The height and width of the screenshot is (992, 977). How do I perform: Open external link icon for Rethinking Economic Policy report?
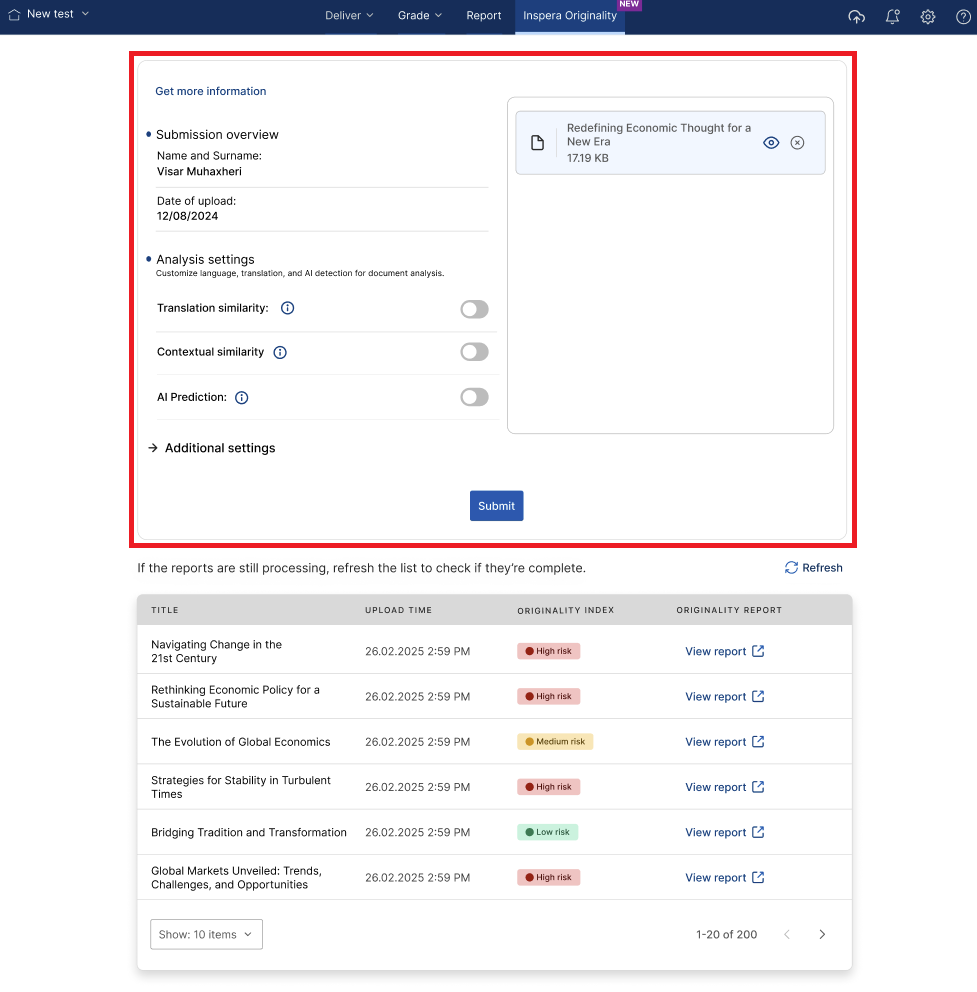pos(758,696)
